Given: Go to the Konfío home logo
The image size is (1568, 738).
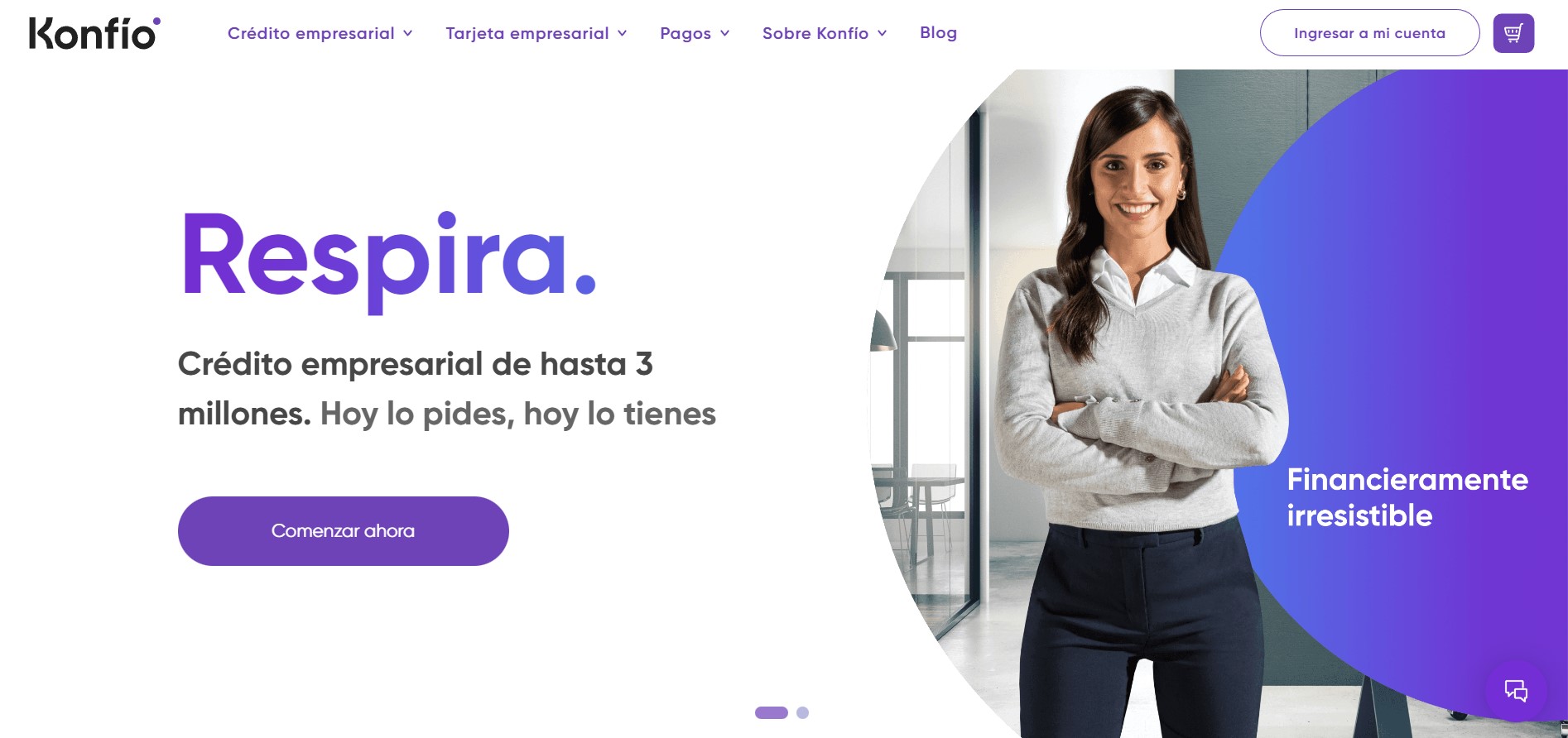Looking at the screenshot, I should click(95, 33).
